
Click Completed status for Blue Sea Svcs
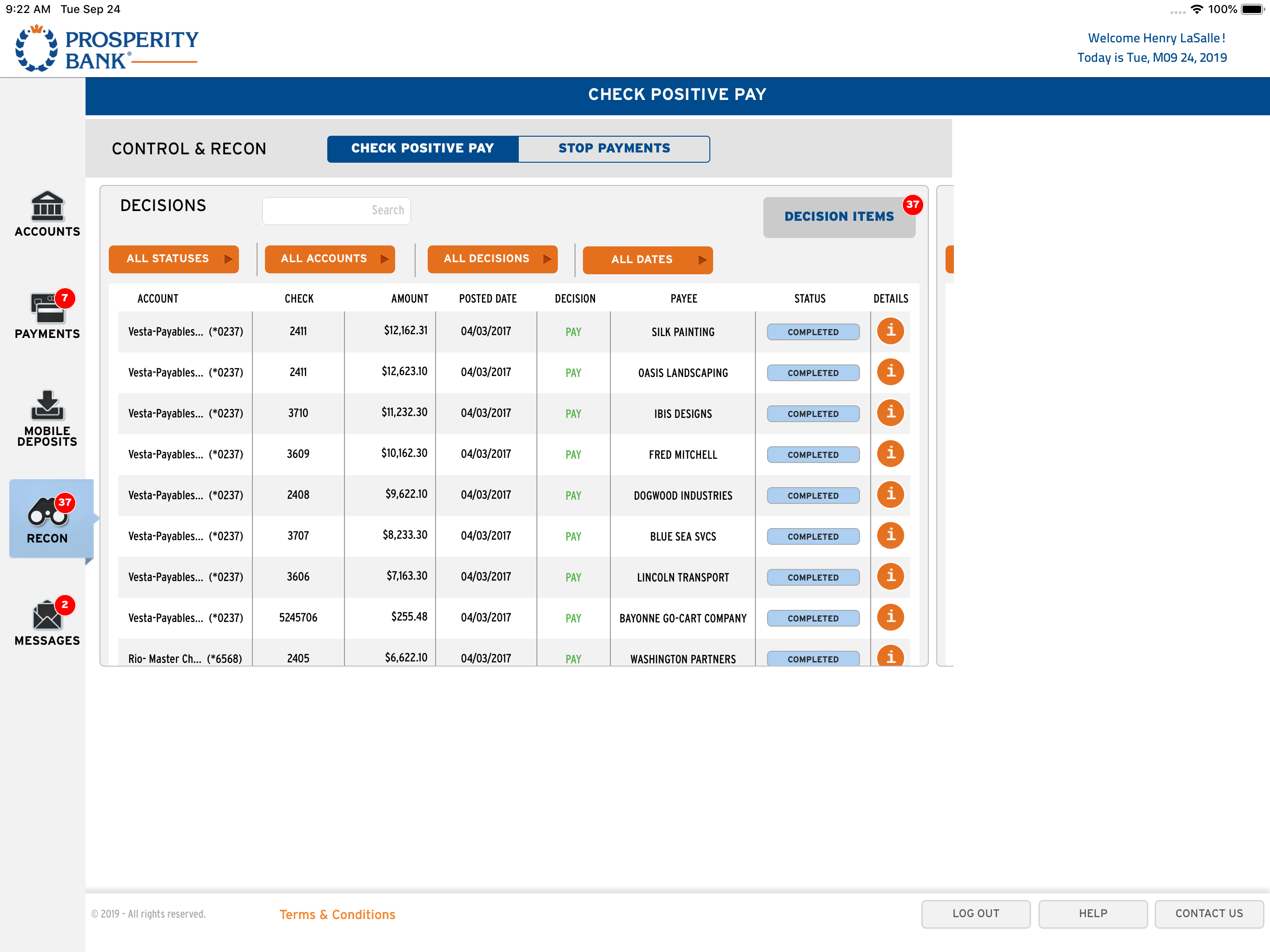tap(813, 536)
